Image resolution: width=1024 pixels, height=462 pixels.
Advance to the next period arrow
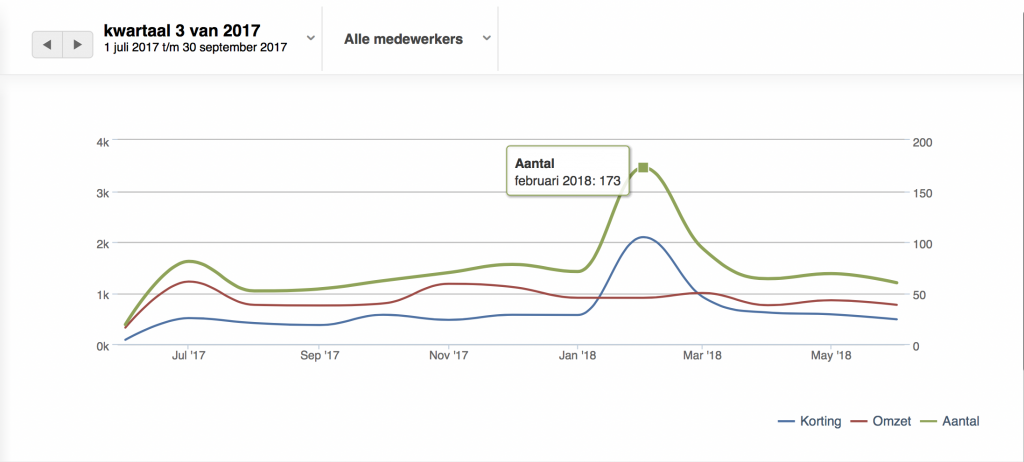[76, 45]
